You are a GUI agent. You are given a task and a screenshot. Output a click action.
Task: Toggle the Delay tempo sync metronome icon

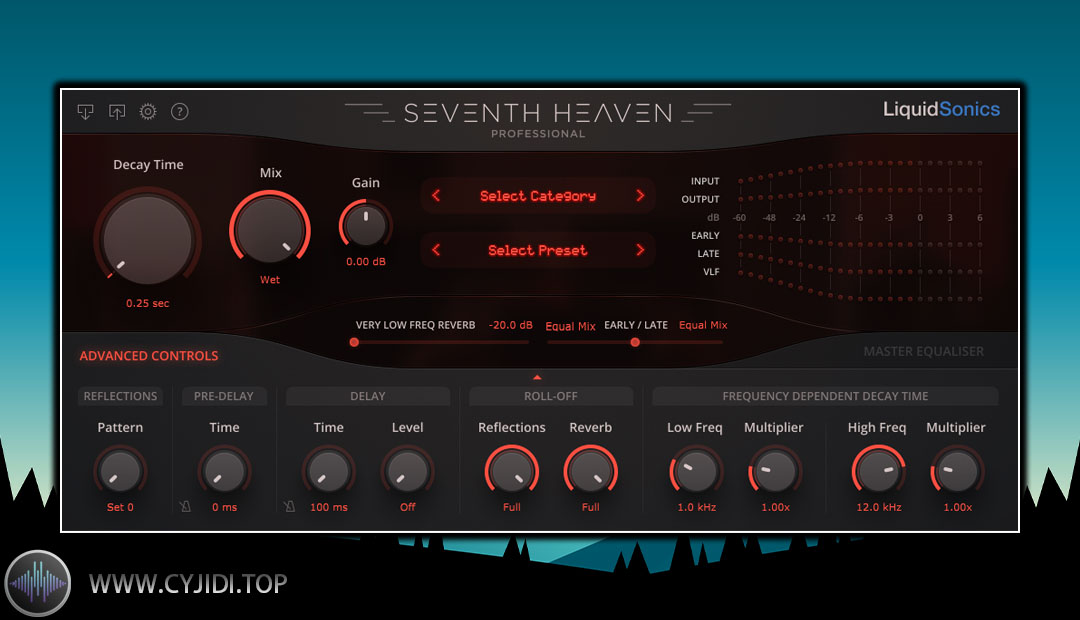pyautogui.click(x=289, y=506)
